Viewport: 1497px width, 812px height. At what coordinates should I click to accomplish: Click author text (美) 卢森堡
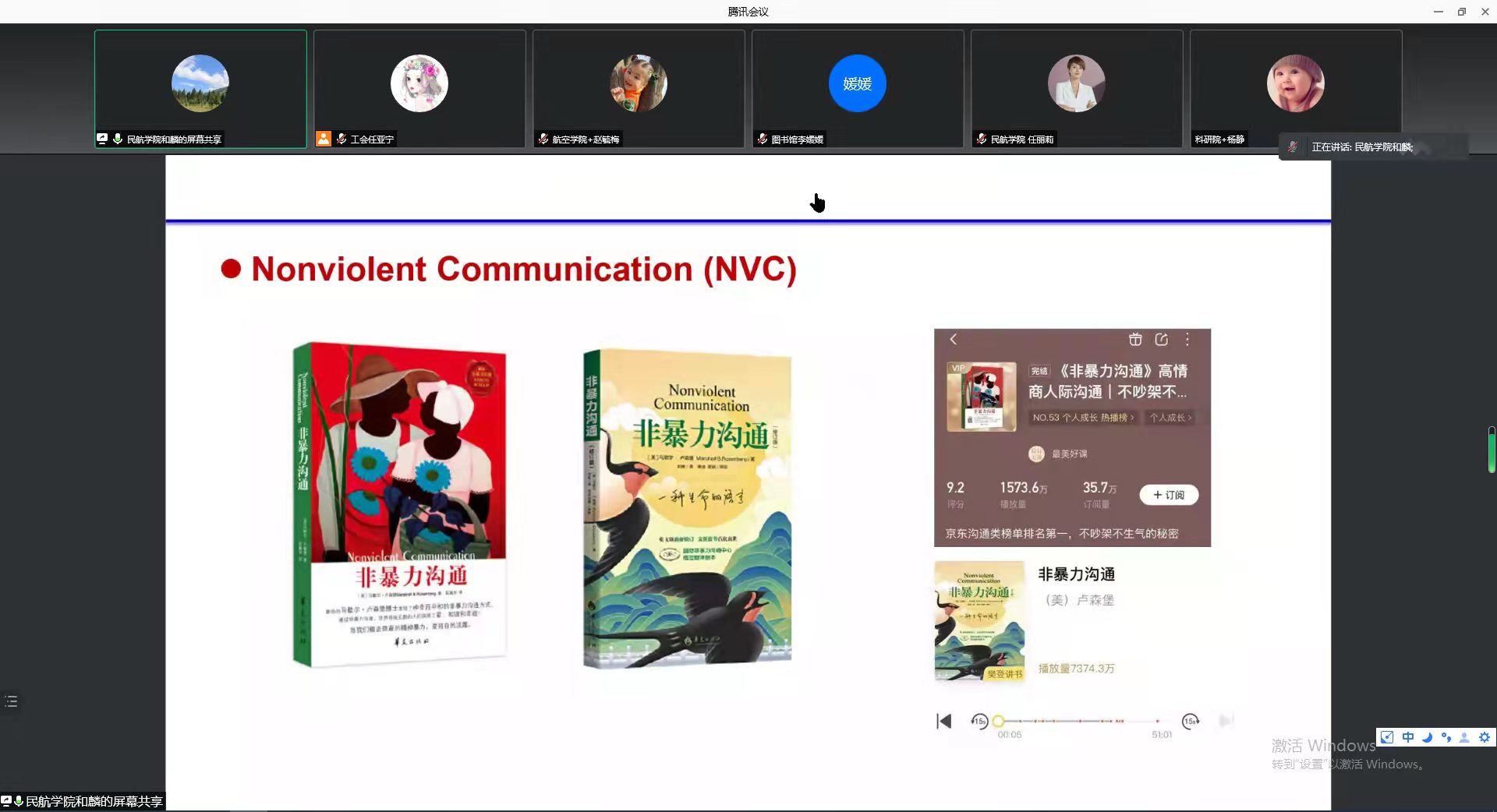[x=1080, y=600]
